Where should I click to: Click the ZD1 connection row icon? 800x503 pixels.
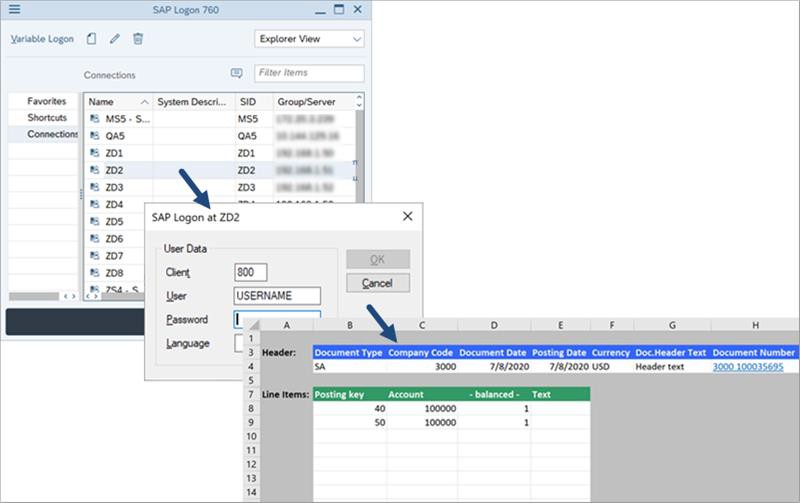(94, 153)
